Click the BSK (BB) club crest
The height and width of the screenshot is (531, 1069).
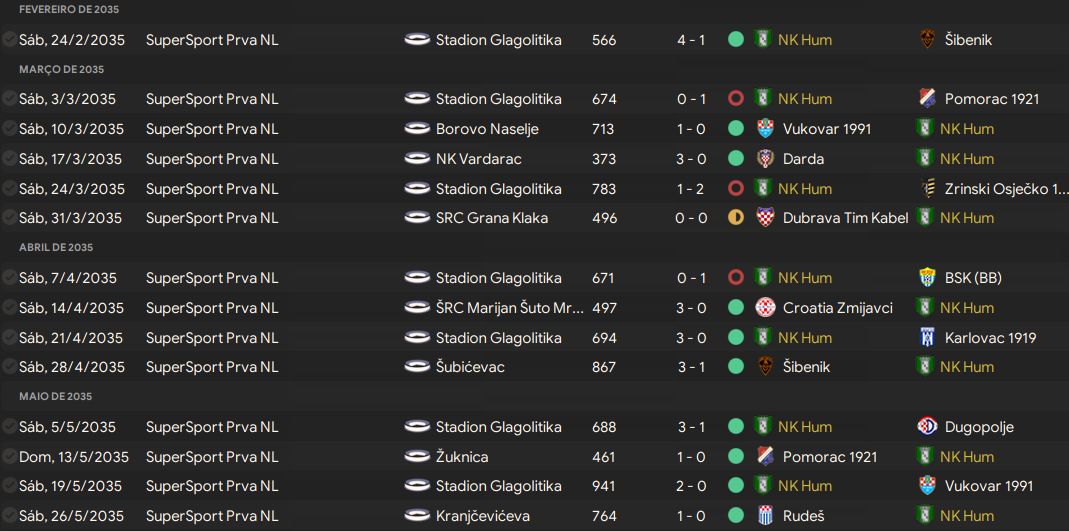tap(927, 278)
